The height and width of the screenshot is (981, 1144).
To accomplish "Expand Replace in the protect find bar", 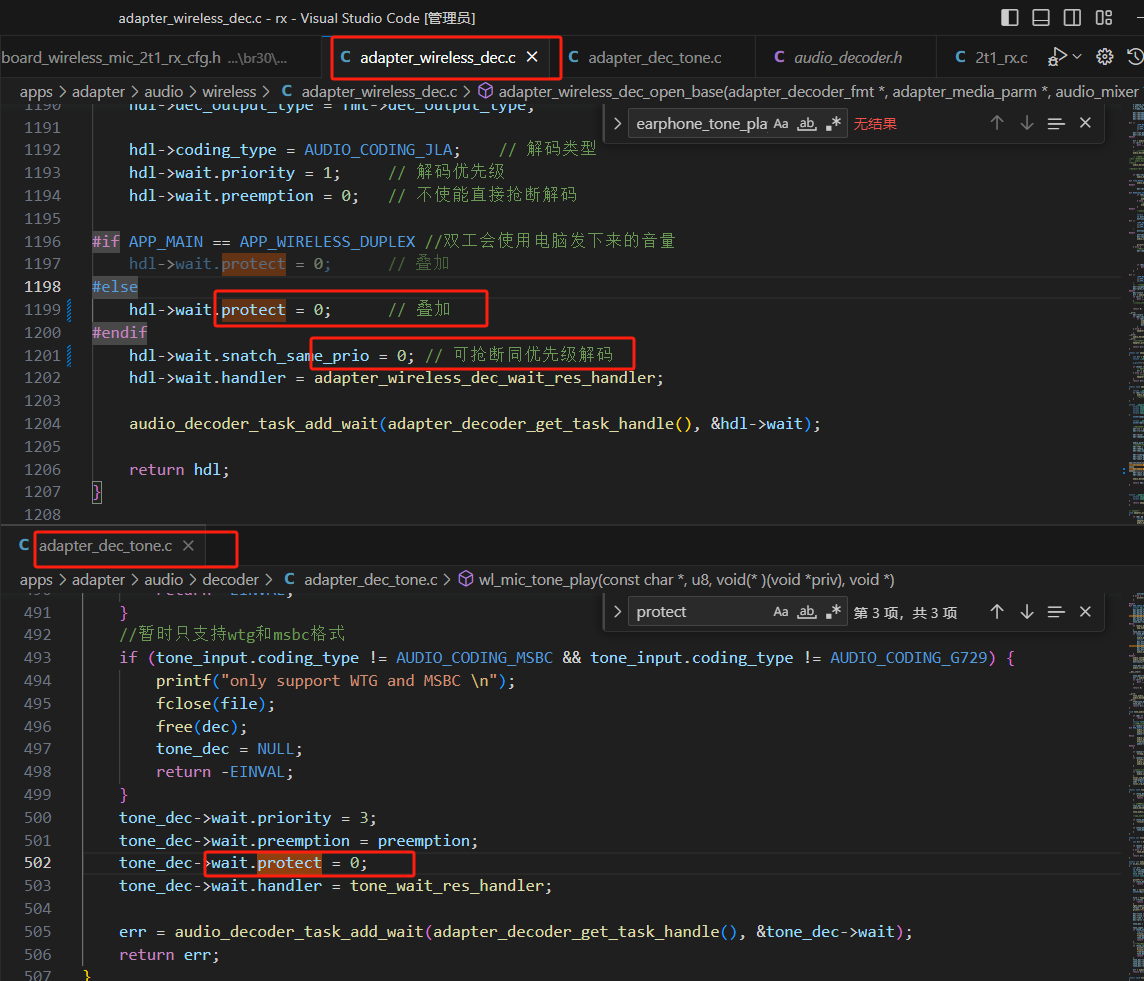I will [x=617, y=612].
